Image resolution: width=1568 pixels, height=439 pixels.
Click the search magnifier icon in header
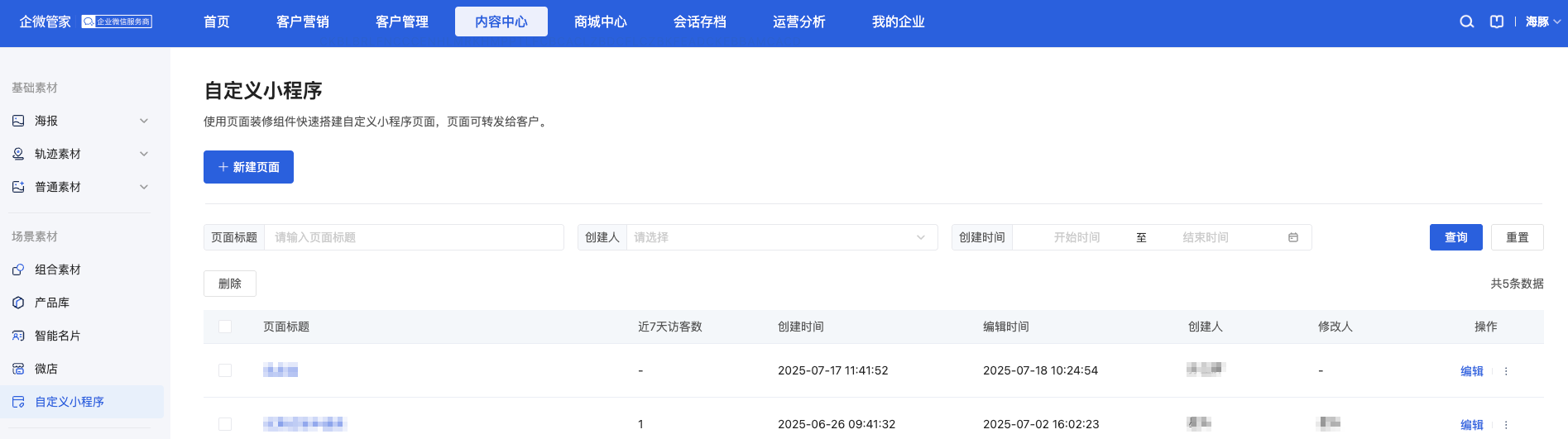1466,21
